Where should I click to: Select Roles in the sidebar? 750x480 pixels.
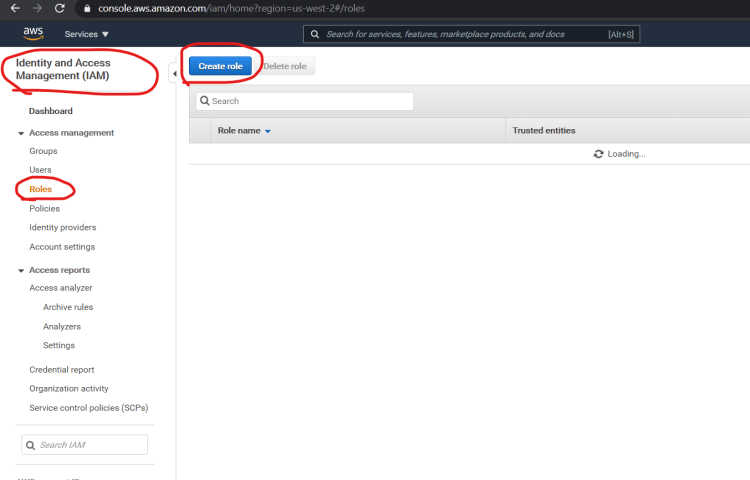tap(40, 189)
